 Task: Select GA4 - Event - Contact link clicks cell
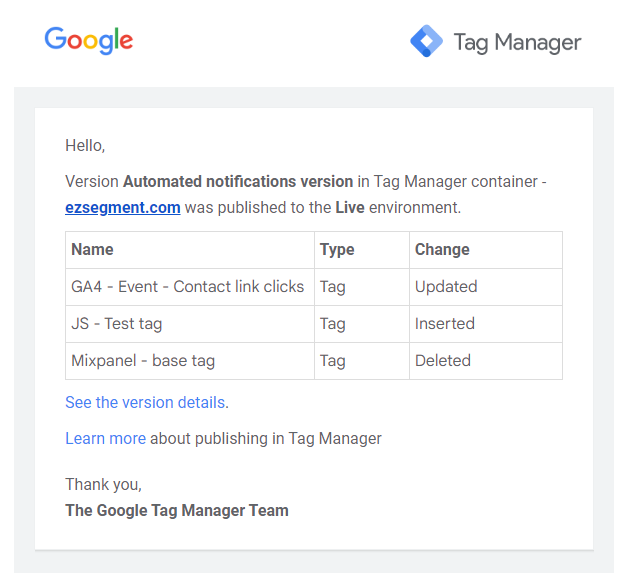[x=190, y=287]
